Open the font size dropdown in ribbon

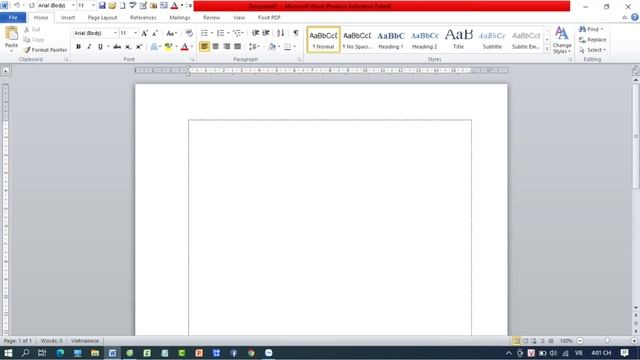click(136, 33)
